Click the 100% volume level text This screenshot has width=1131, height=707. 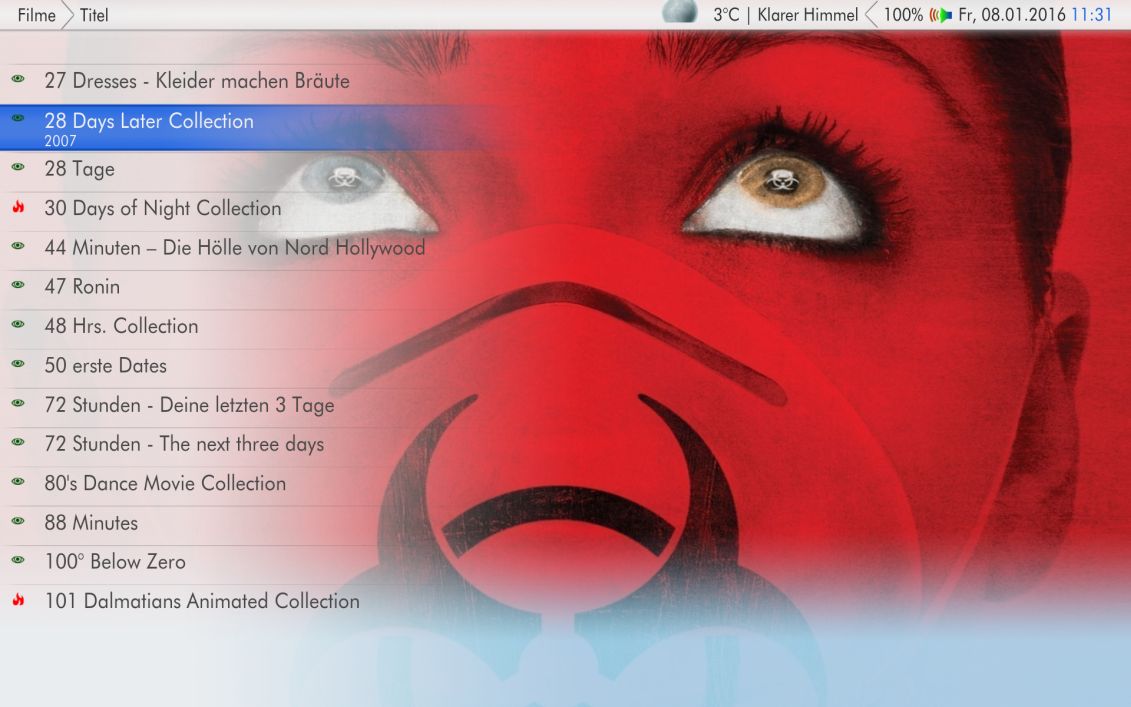[x=903, y=15]
